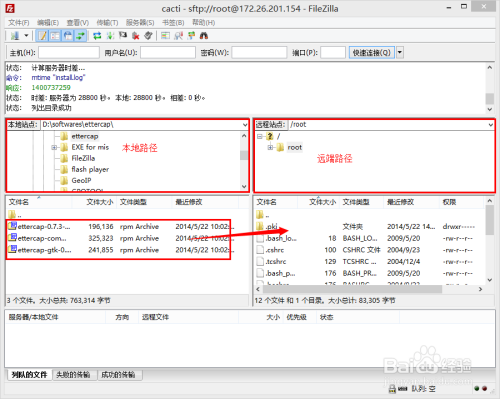Open the 书签(B) menu
The height and width of the screenshot is (399, 500).
click(173, 23)
